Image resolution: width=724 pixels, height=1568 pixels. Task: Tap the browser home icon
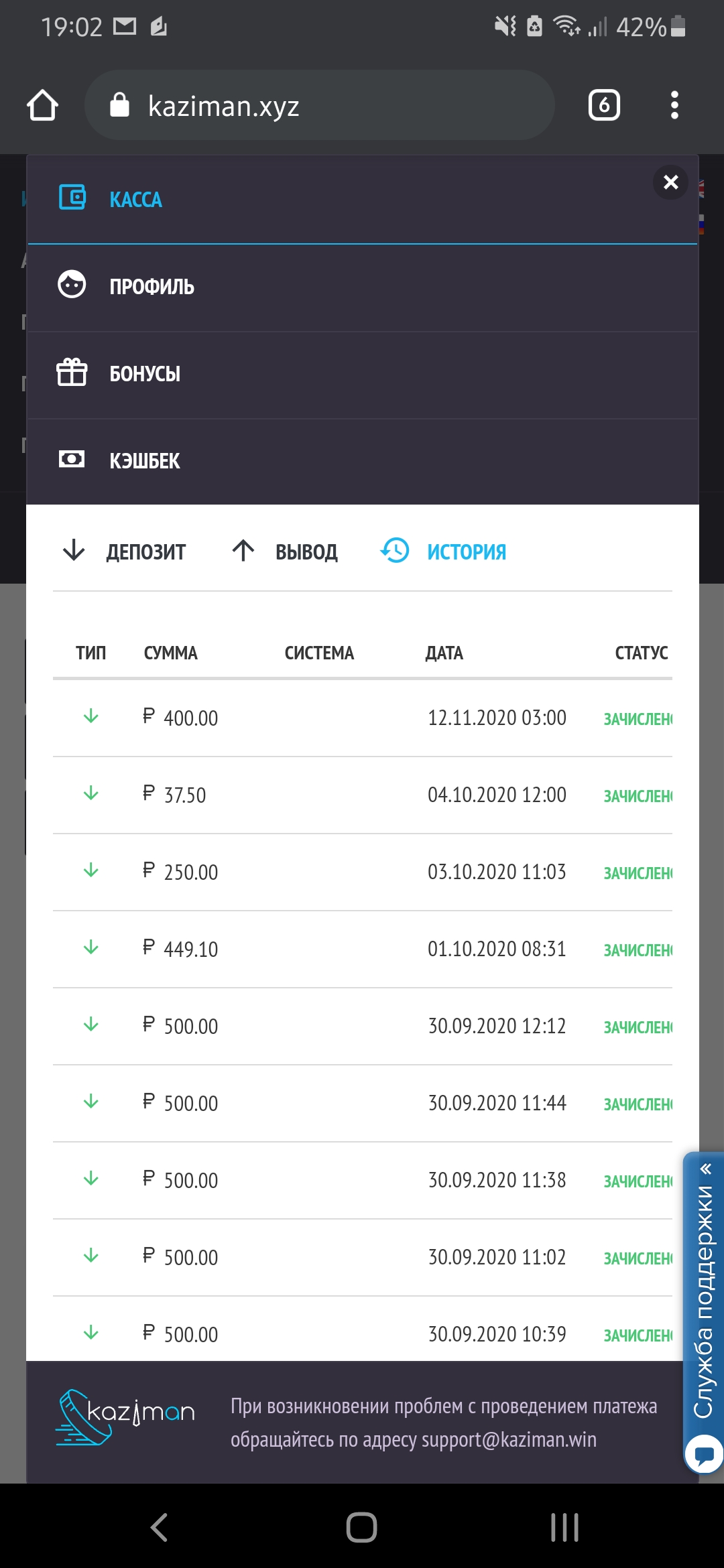tap(42, 105)
